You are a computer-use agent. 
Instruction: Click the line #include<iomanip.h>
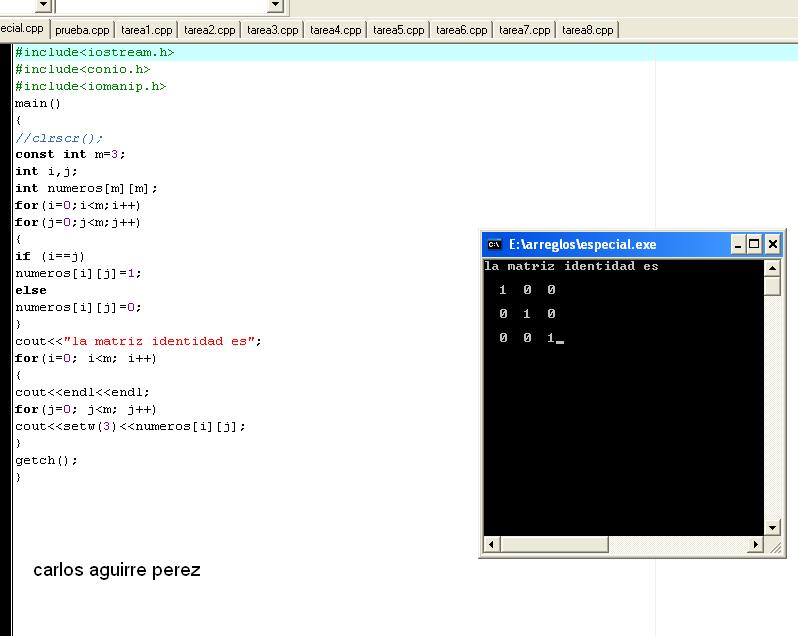pos(91,86)
